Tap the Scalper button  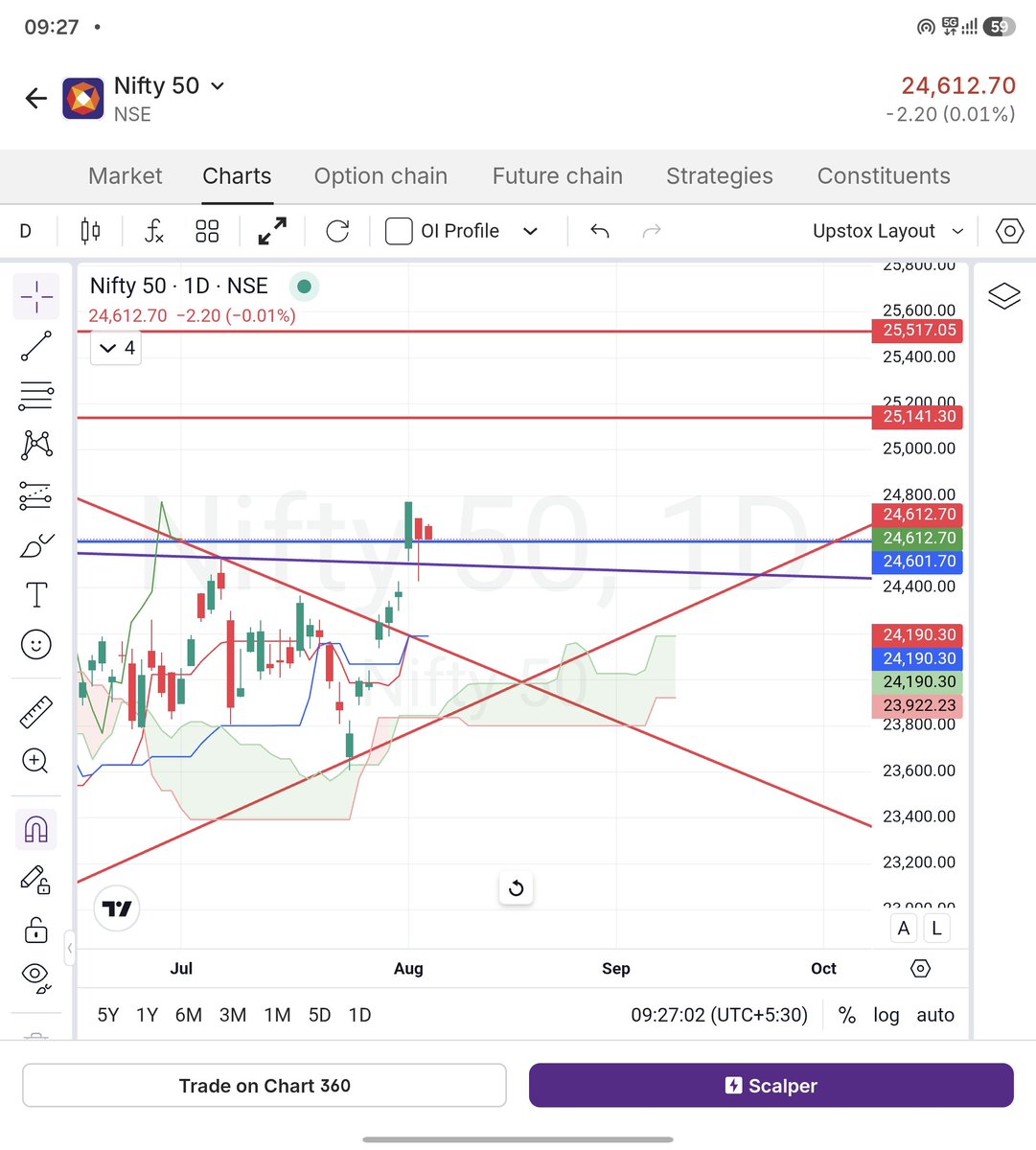(x=771, y=1086)
